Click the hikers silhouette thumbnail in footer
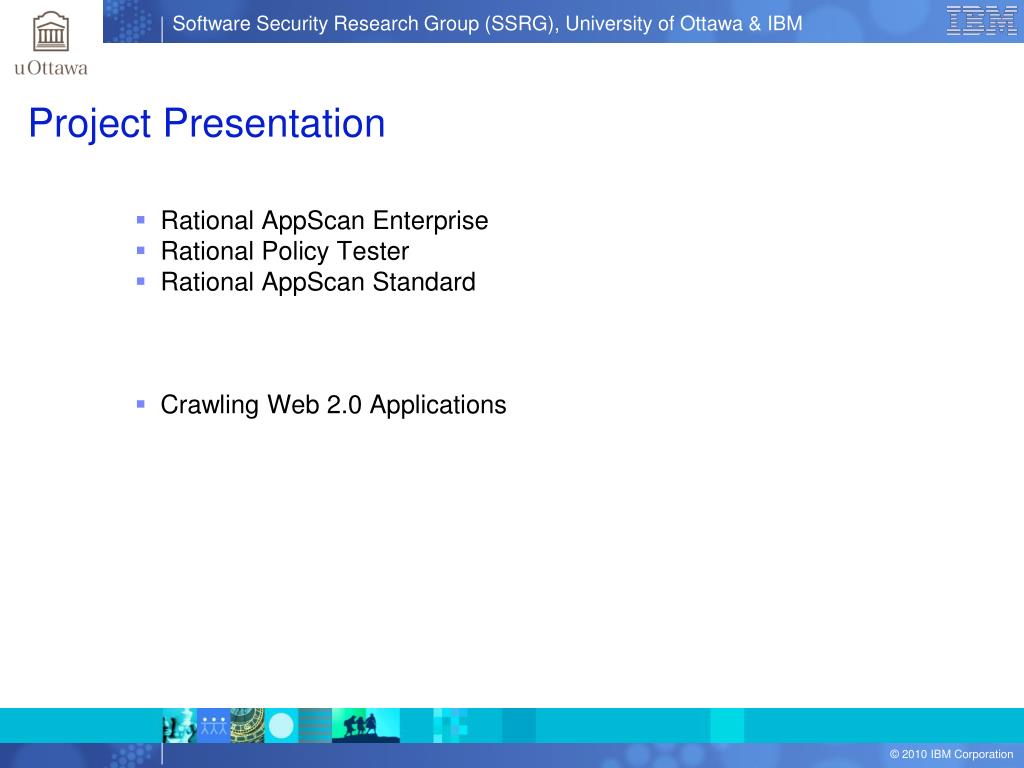Screen dimensions: 1024x768 click(366, 726)
